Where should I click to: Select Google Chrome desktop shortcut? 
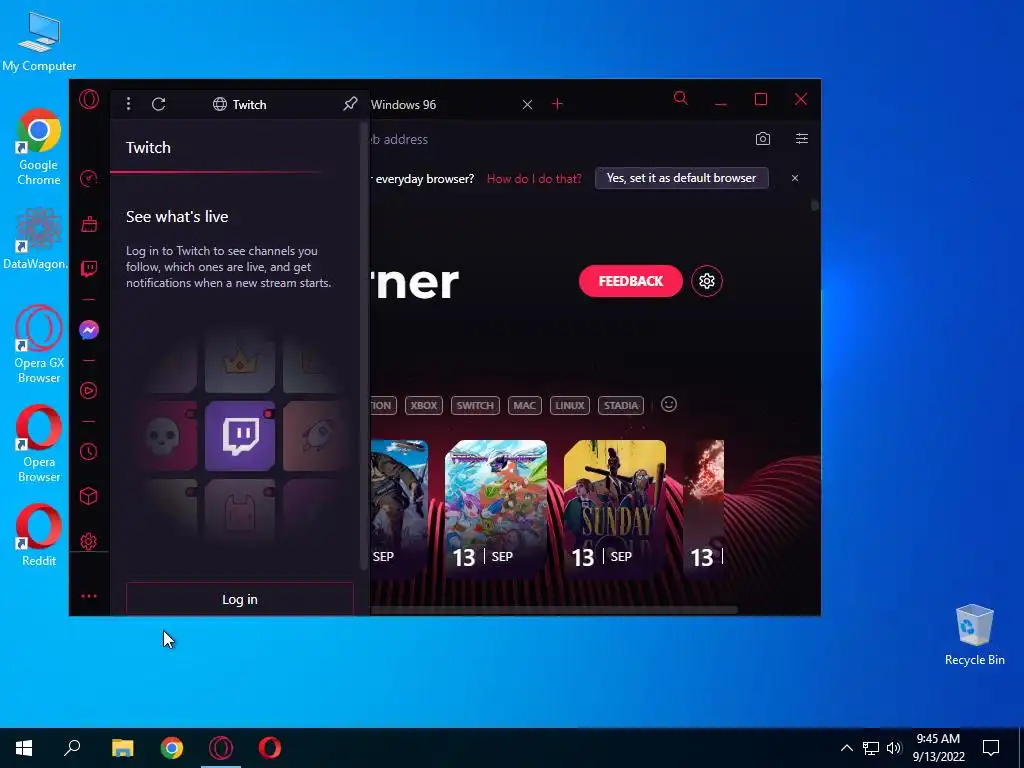pos(39,147)
